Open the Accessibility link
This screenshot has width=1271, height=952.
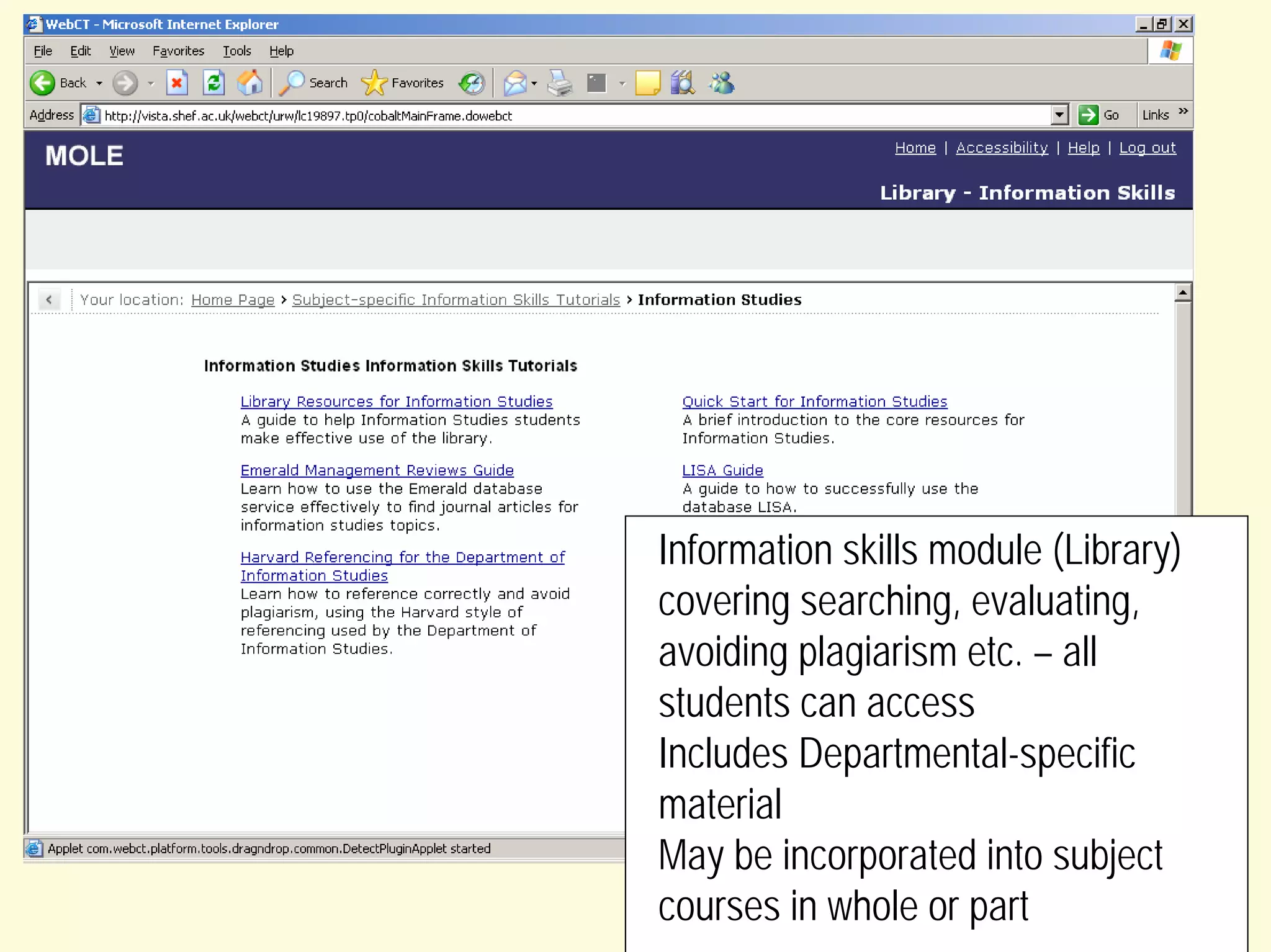click(x=1002, y=148)
